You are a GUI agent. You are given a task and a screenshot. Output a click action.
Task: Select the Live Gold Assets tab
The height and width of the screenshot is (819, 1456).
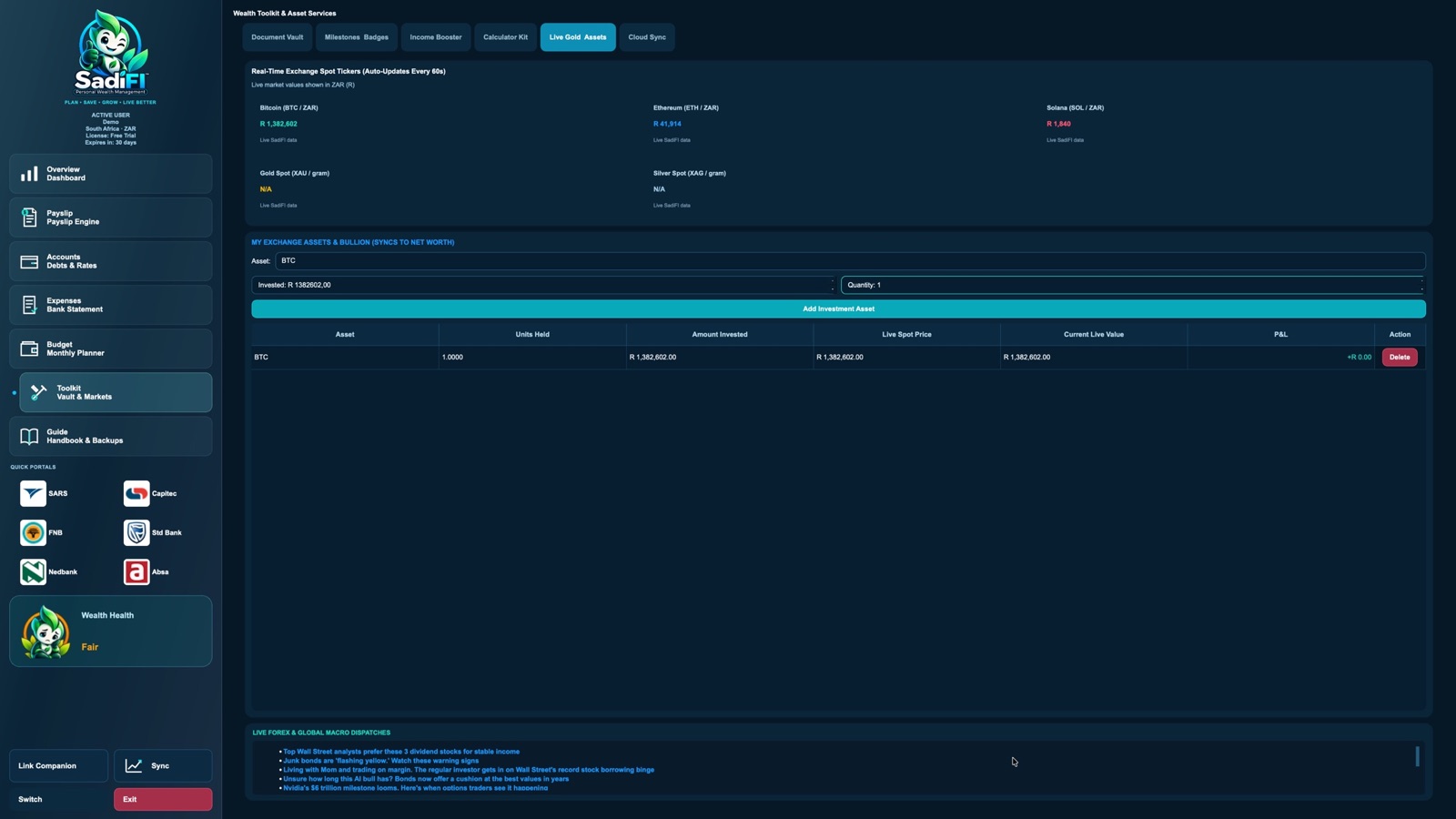[578, 37]
